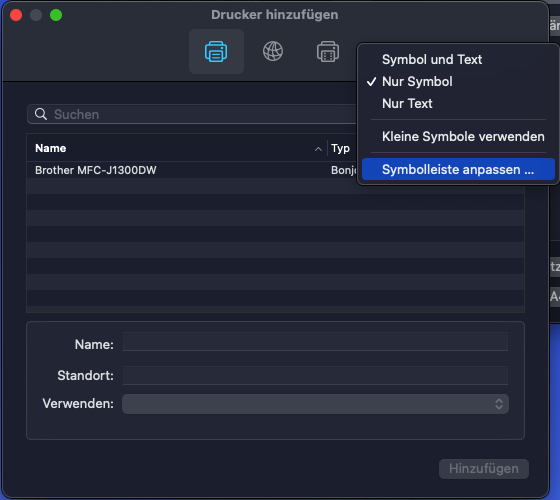560x500 pixels.
Task: Expand the Verwenden dropdown
Action: click(315, 404)
